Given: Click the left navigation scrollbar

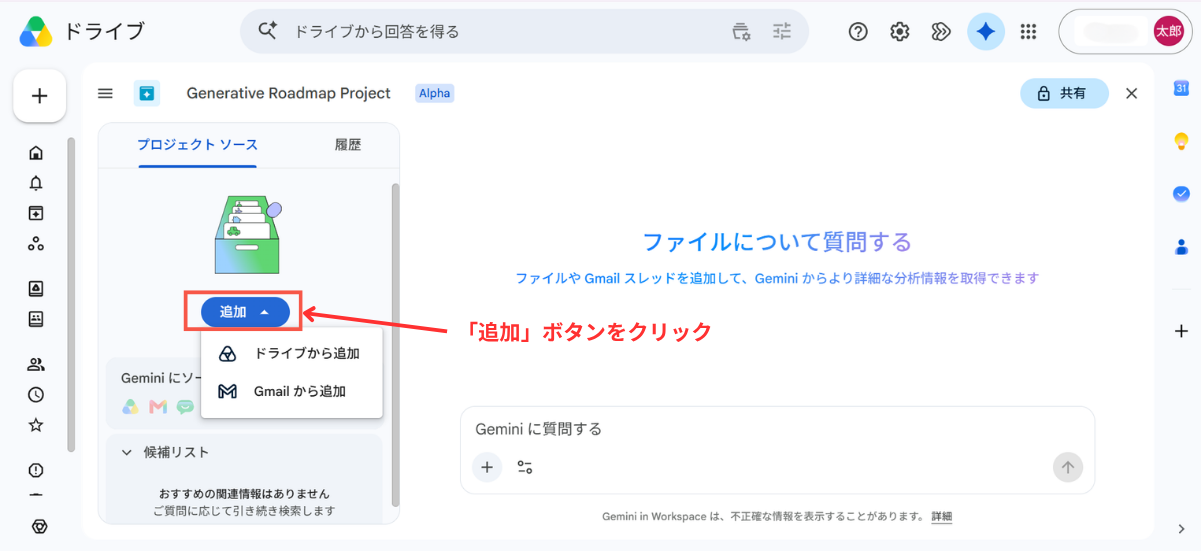Looking at the screenshot, I should [71, 295].
